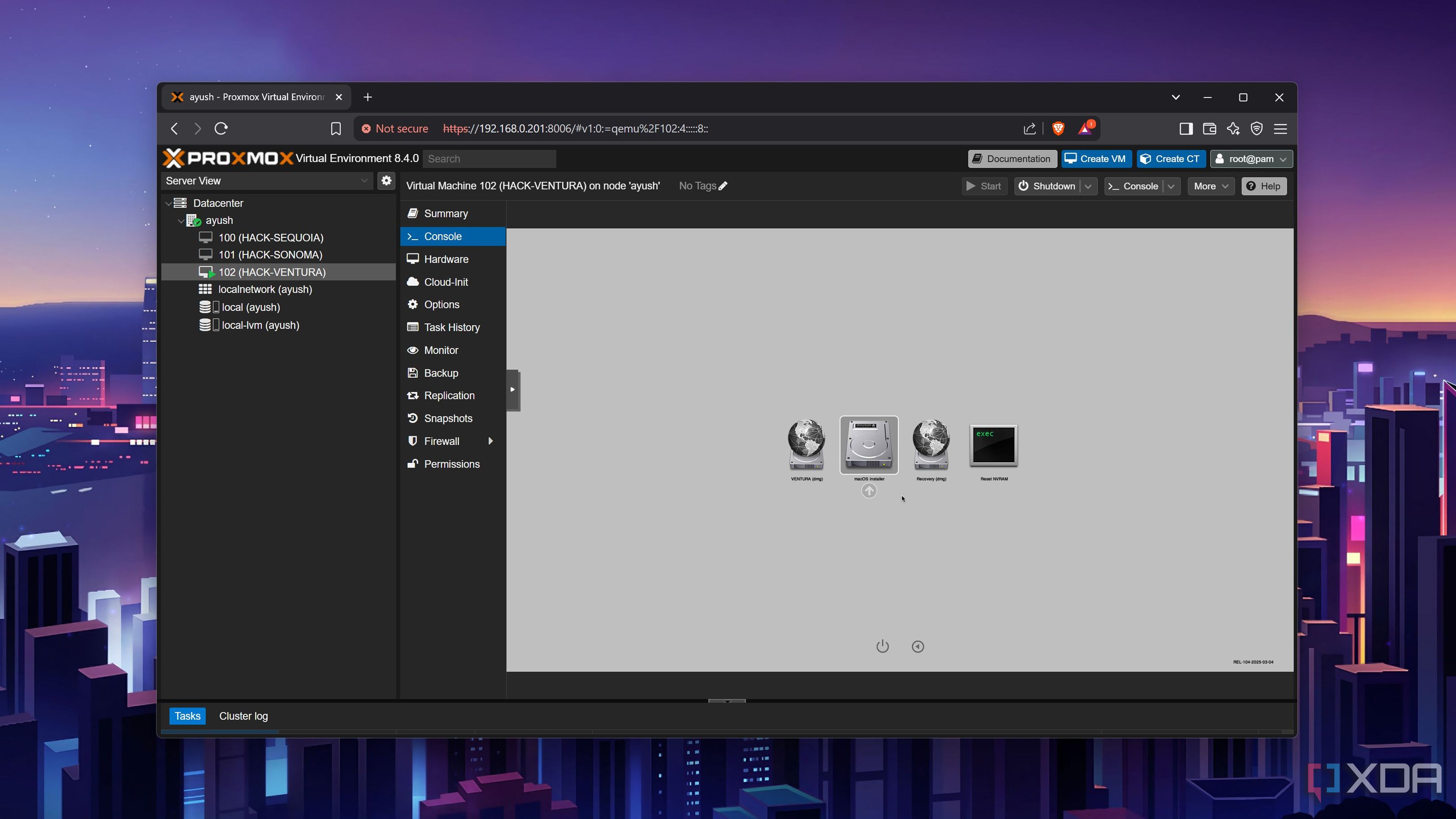The height and width of the screenshot is (819, 1456).
Task: Click the Create CT button
Action: point(1170,159)
